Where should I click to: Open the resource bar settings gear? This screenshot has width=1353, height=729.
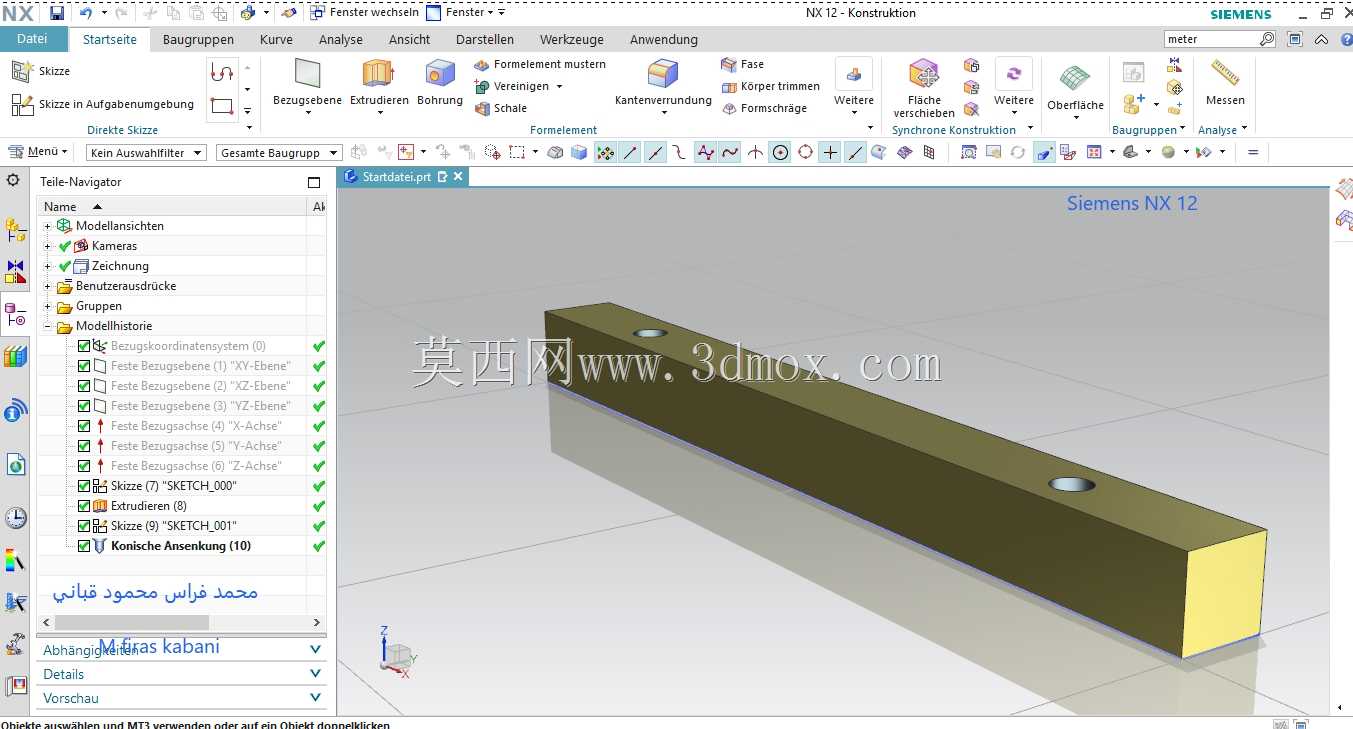point(13,180)
